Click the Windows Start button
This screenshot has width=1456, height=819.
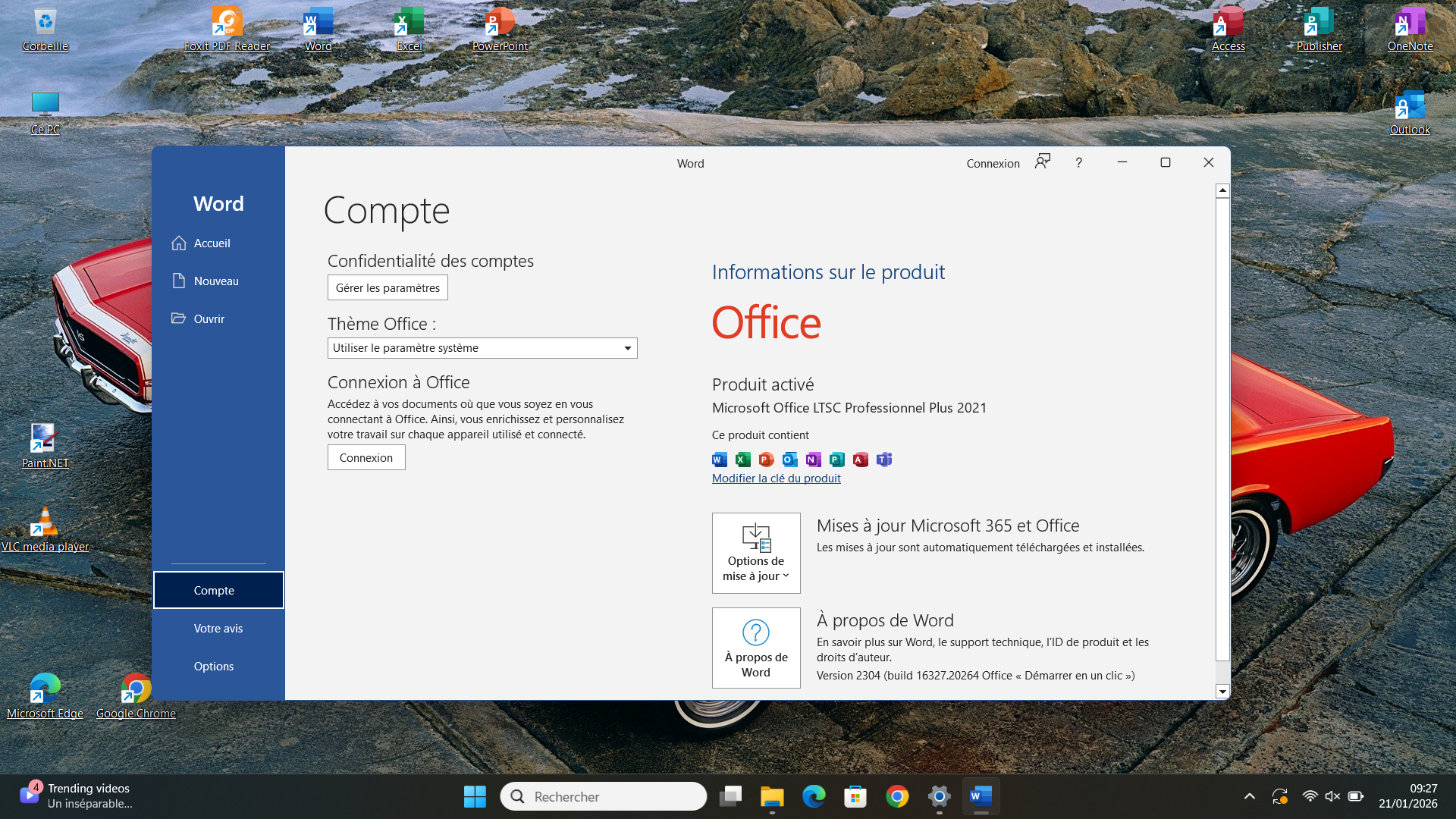(475, 796)
